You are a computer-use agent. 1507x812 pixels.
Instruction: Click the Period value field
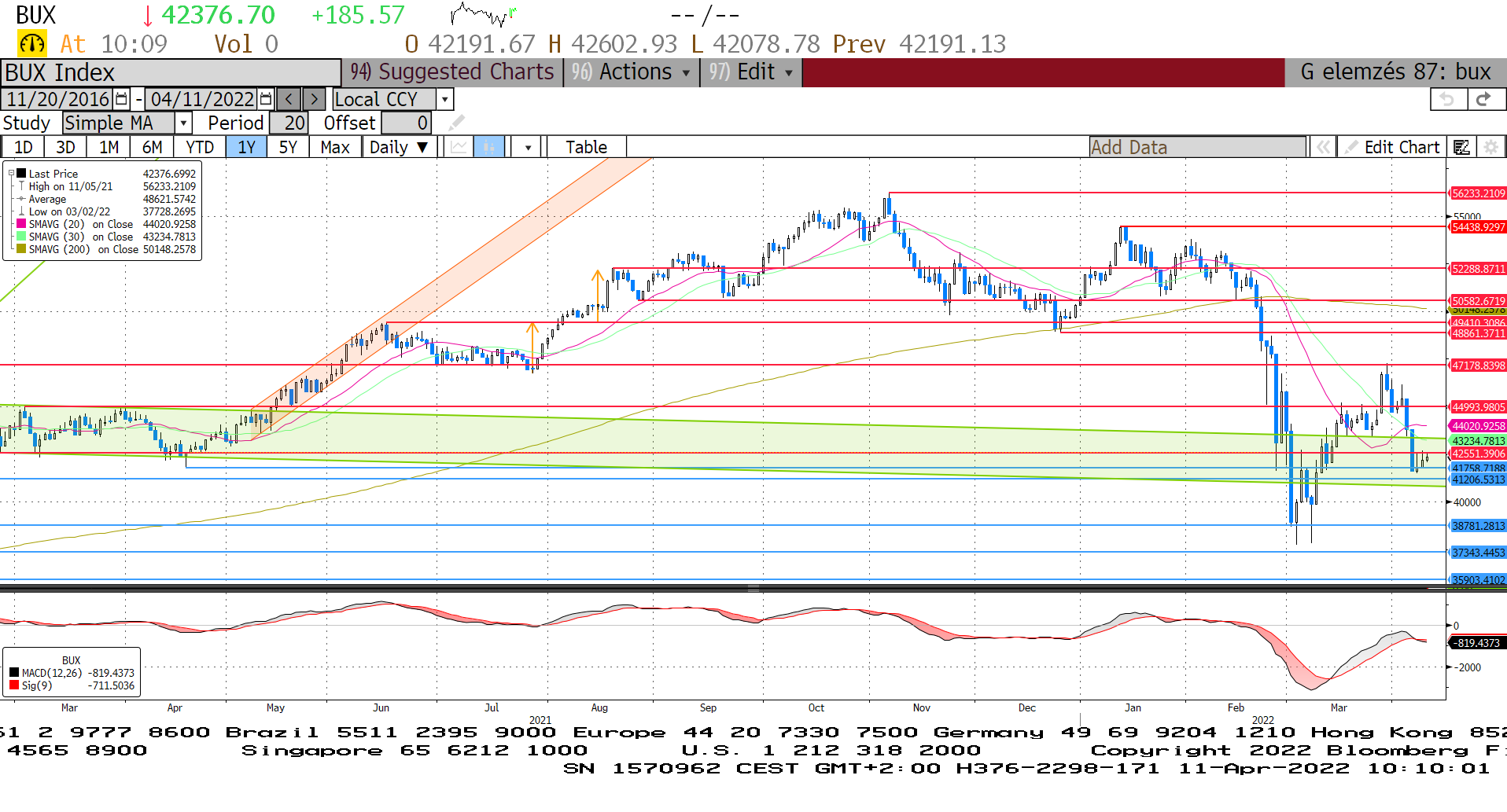click(x=289, y=123)
